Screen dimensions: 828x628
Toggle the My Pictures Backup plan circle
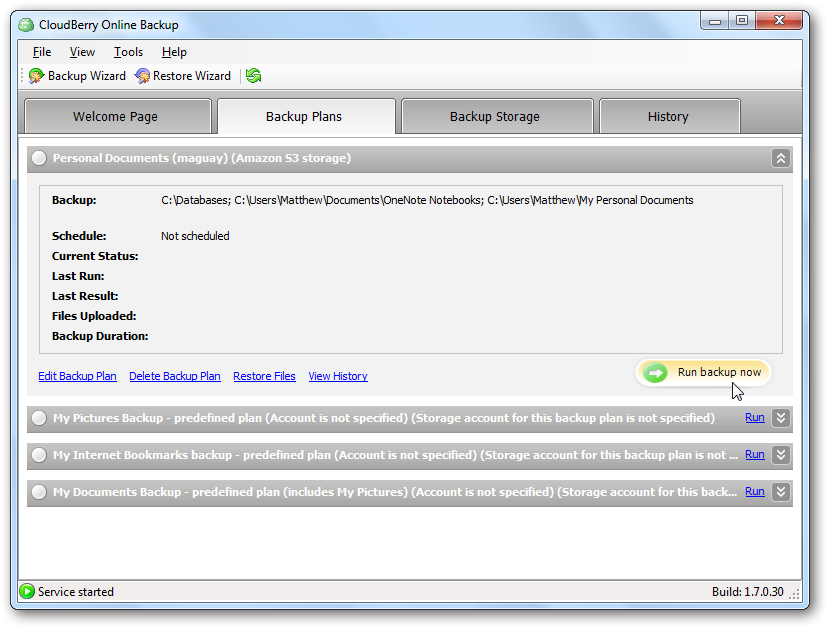(39, 418)
